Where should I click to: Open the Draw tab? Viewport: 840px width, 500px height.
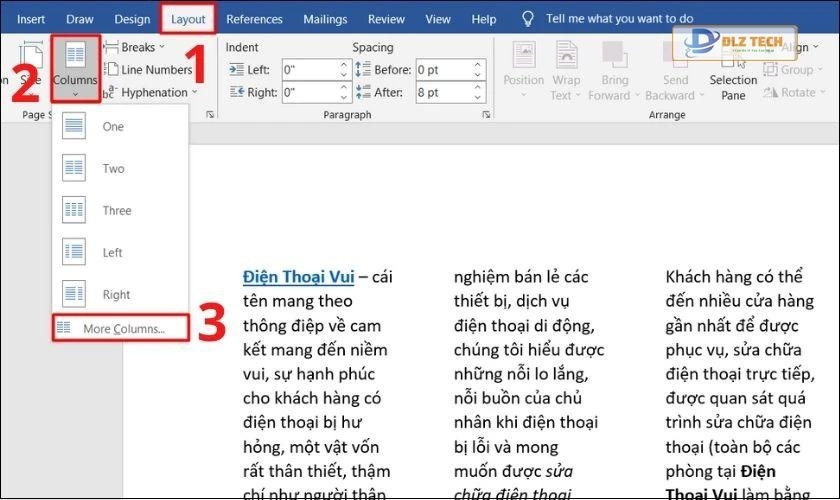coord(80,19)
